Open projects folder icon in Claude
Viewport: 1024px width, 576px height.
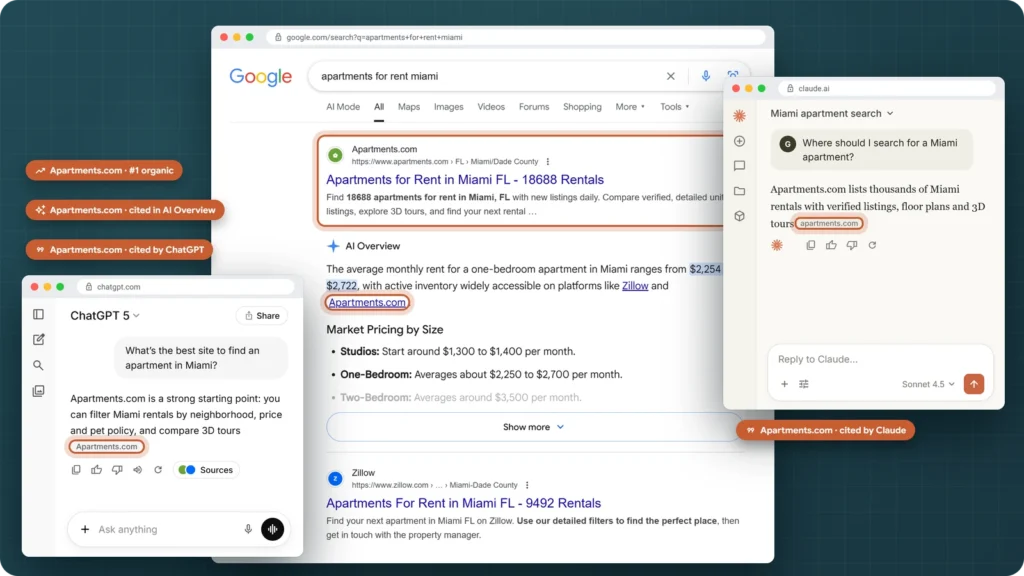pos(739,191)
